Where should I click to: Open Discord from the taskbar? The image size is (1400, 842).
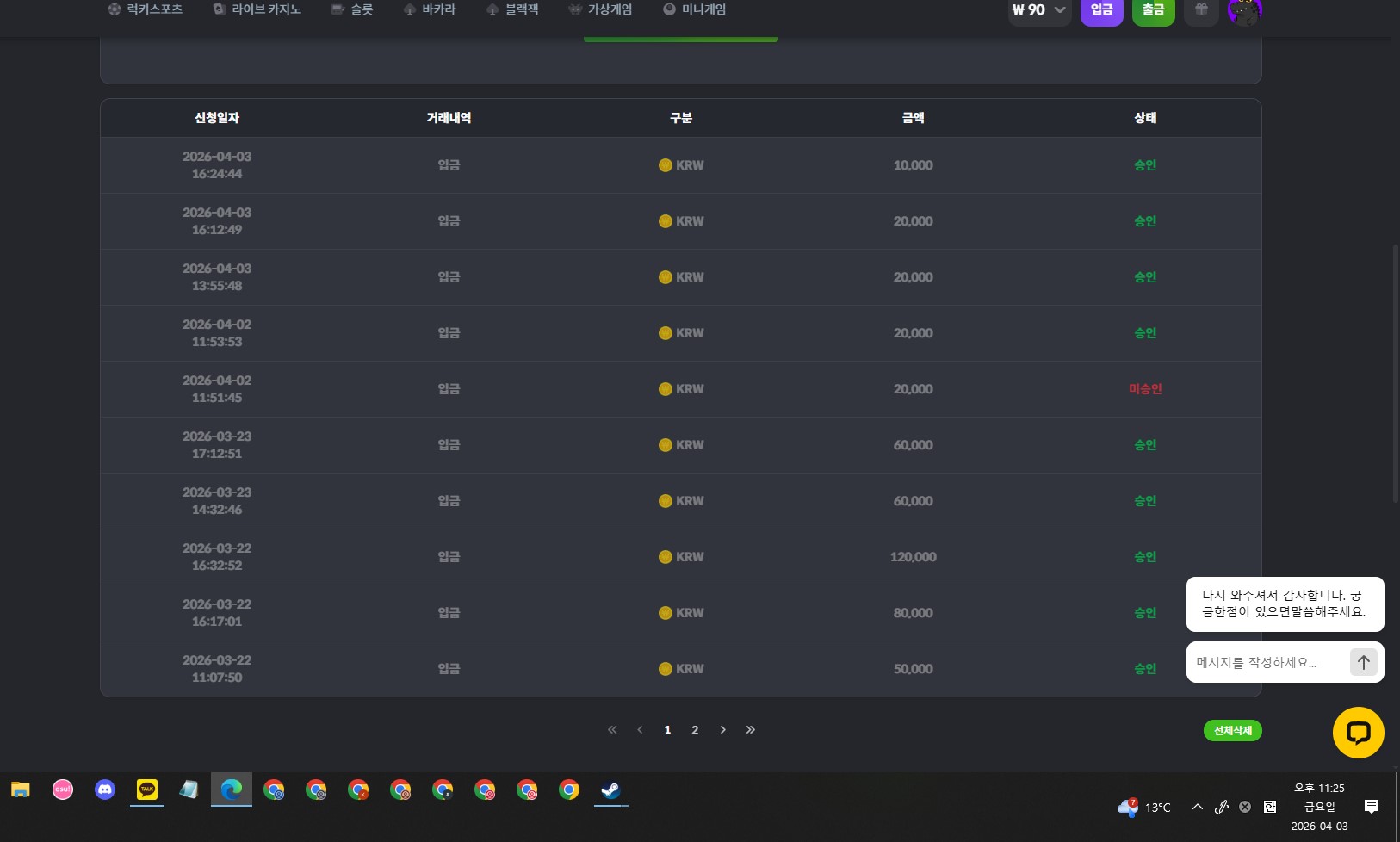pyautogui.click(x=105, y=789)
